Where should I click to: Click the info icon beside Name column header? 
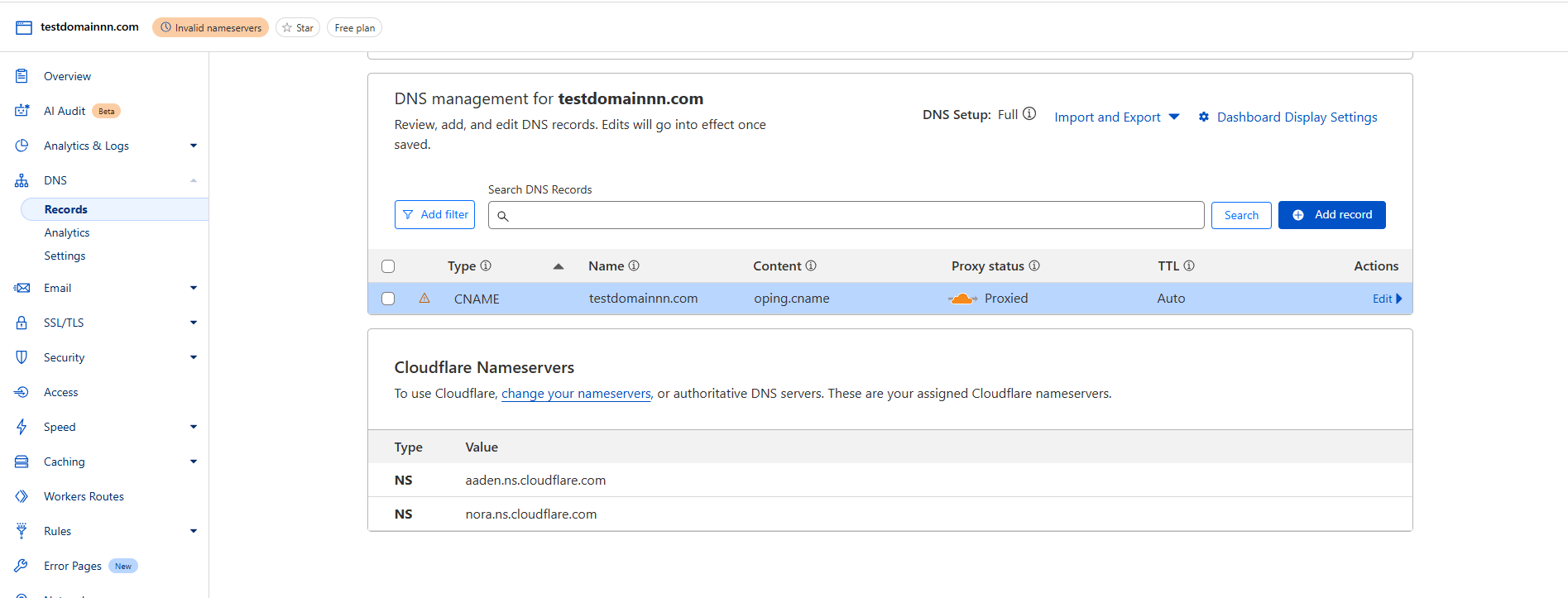[634, 266]
